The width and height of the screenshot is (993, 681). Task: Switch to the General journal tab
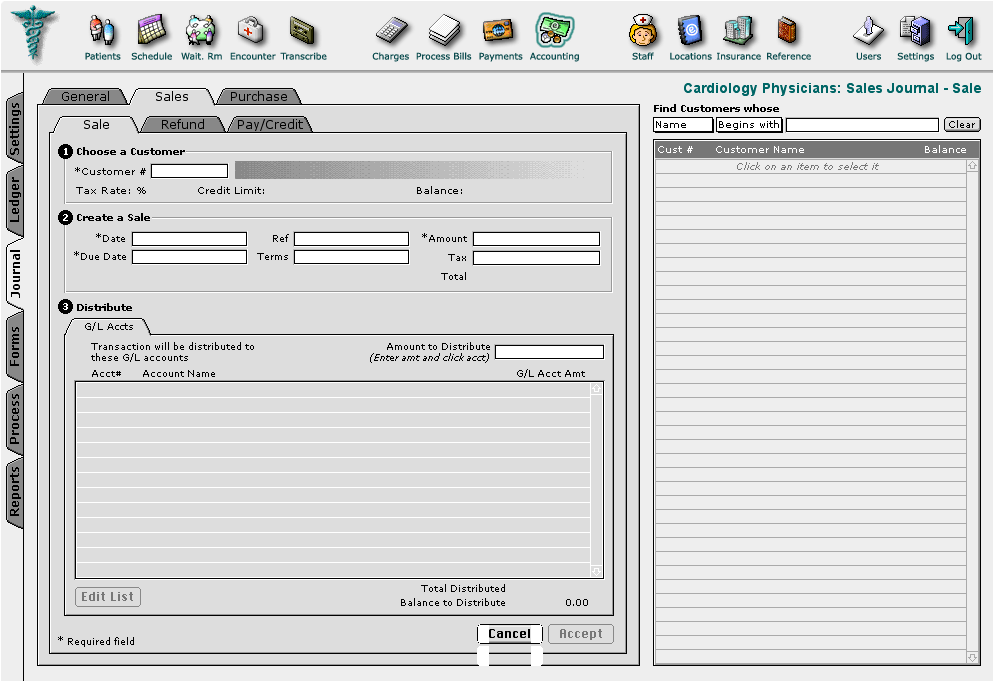click(x=85, y=96)
